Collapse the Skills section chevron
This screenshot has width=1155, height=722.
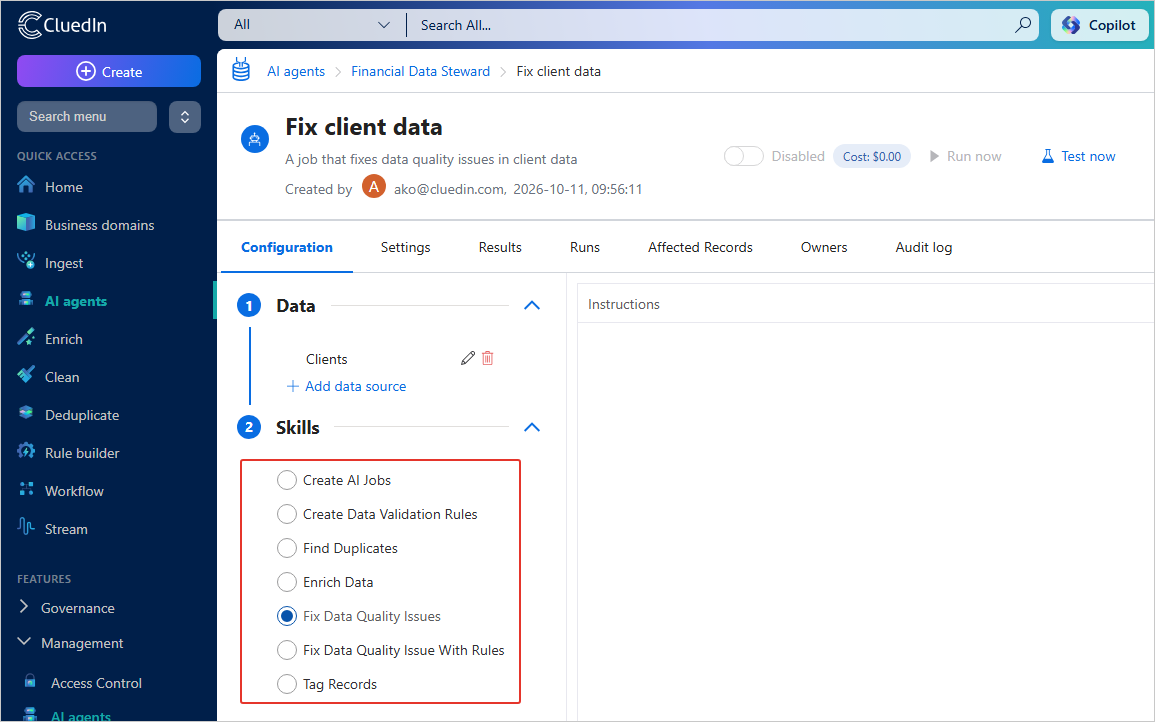(x=532, y=427)
